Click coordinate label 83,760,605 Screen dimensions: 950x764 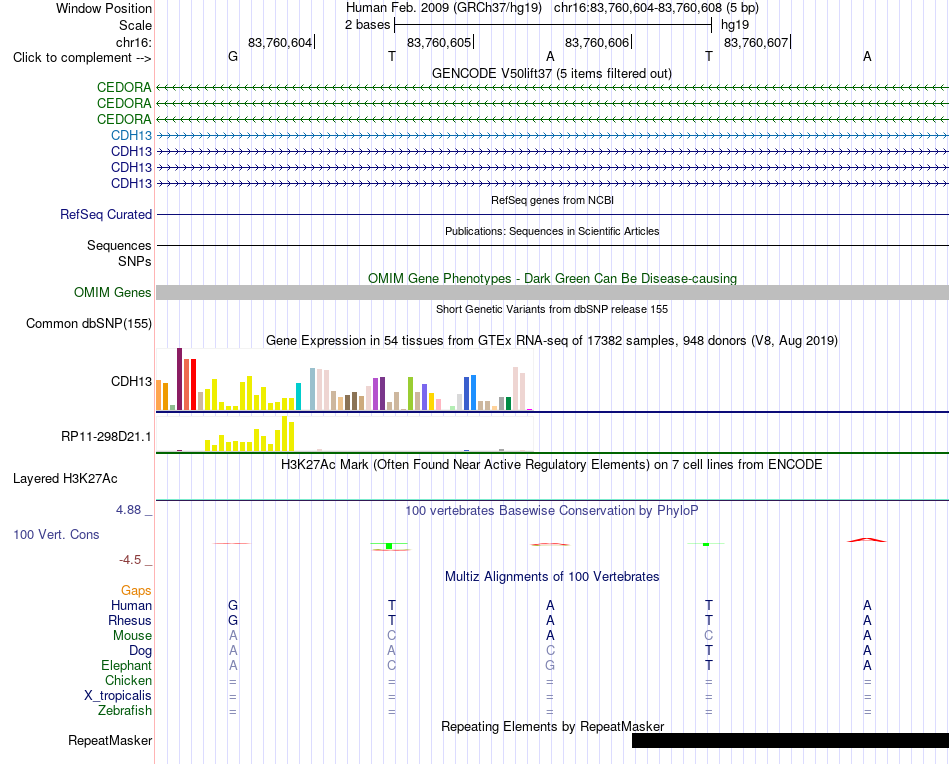(439, 42)
